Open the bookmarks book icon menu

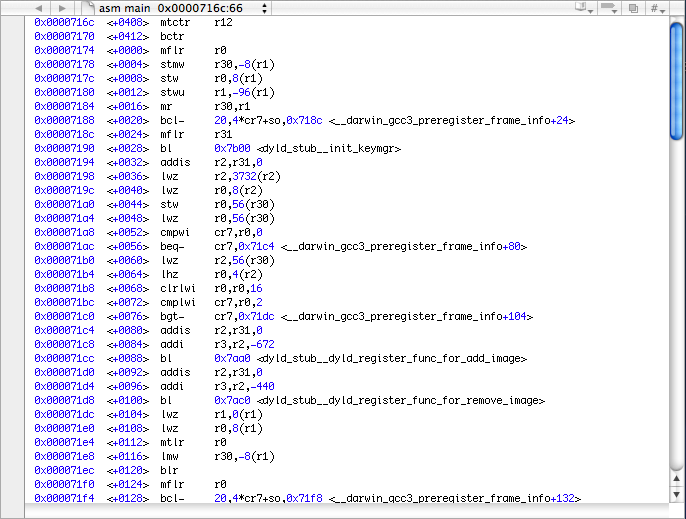coord(582,8)
